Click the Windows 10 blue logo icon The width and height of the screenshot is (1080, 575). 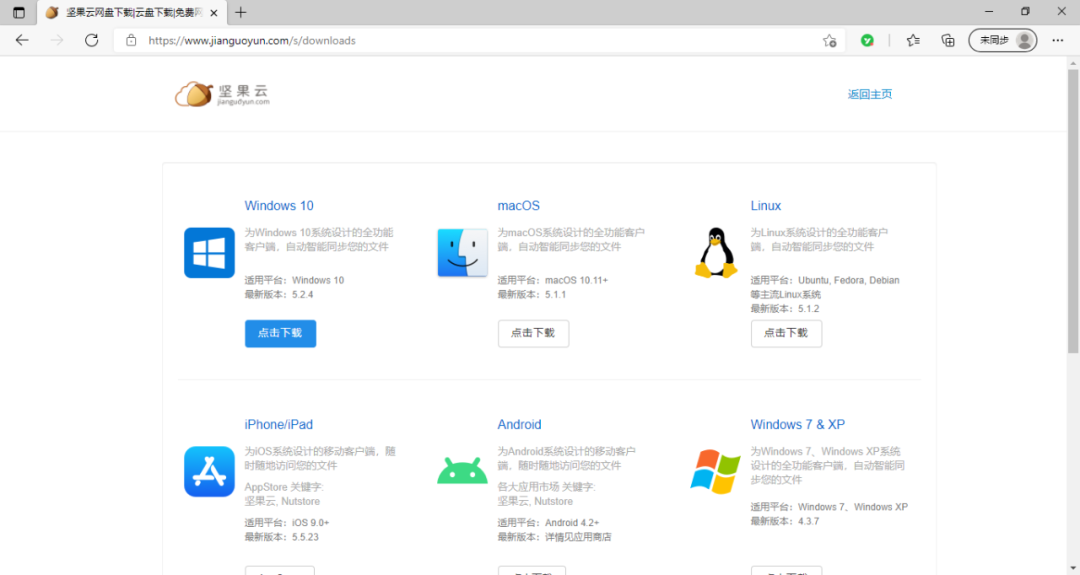(209, 253)
